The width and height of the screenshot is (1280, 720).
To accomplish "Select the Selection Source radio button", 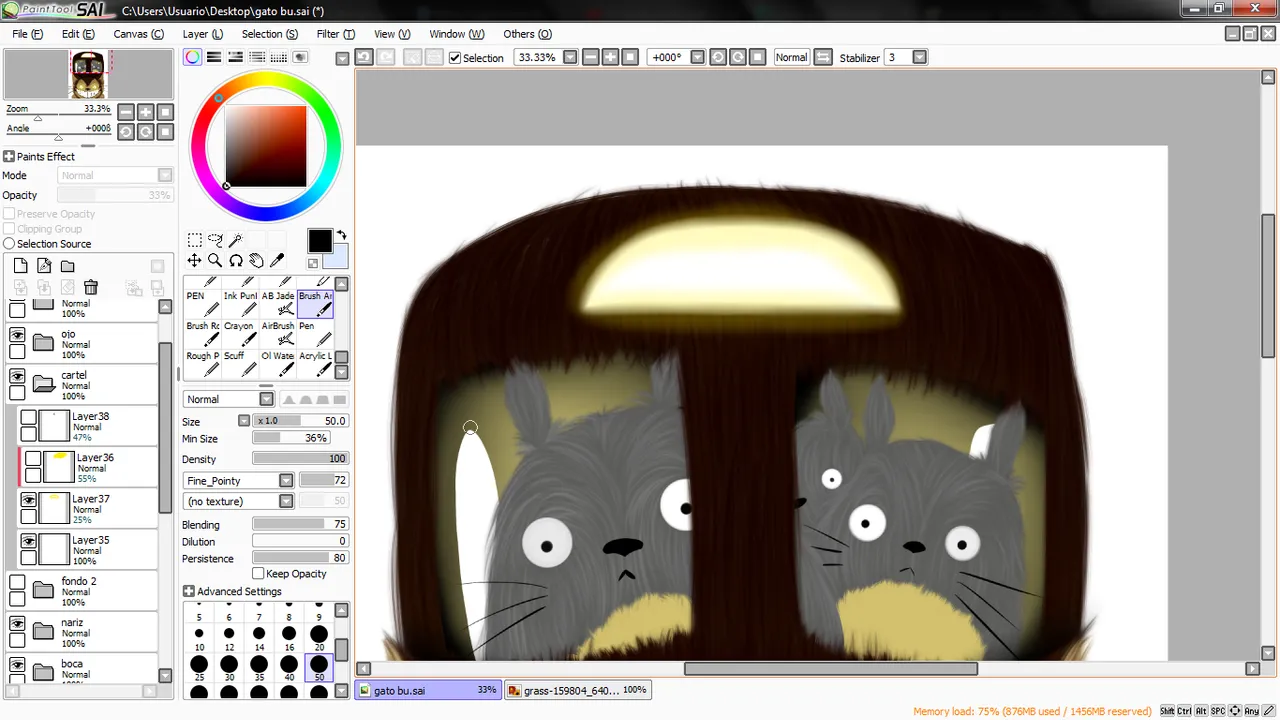I will coord(9,244).
